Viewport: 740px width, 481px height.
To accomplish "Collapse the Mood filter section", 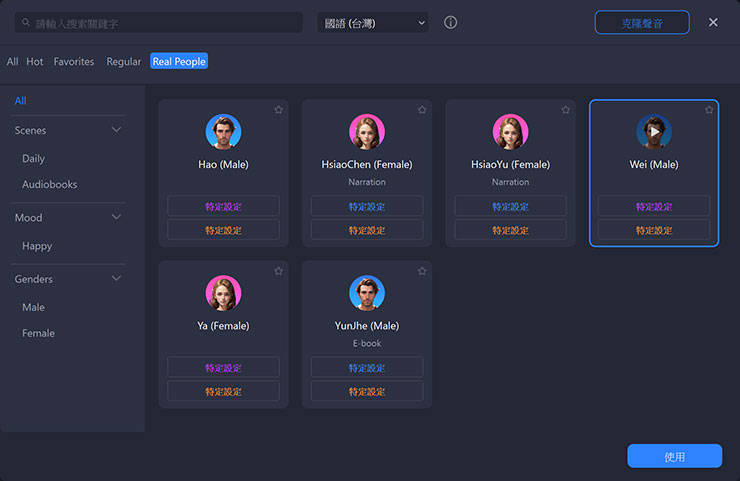I will tap(116, 217).
